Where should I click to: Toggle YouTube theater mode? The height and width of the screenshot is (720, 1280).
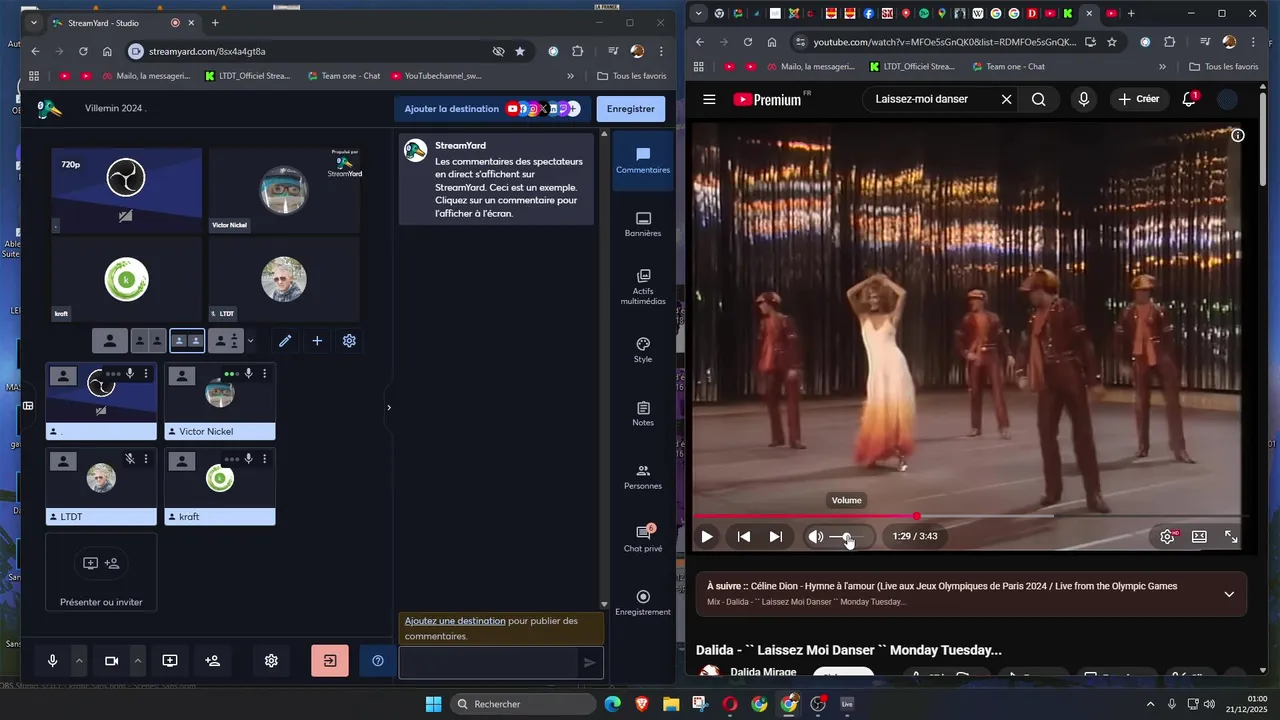tap(1199, 536)
